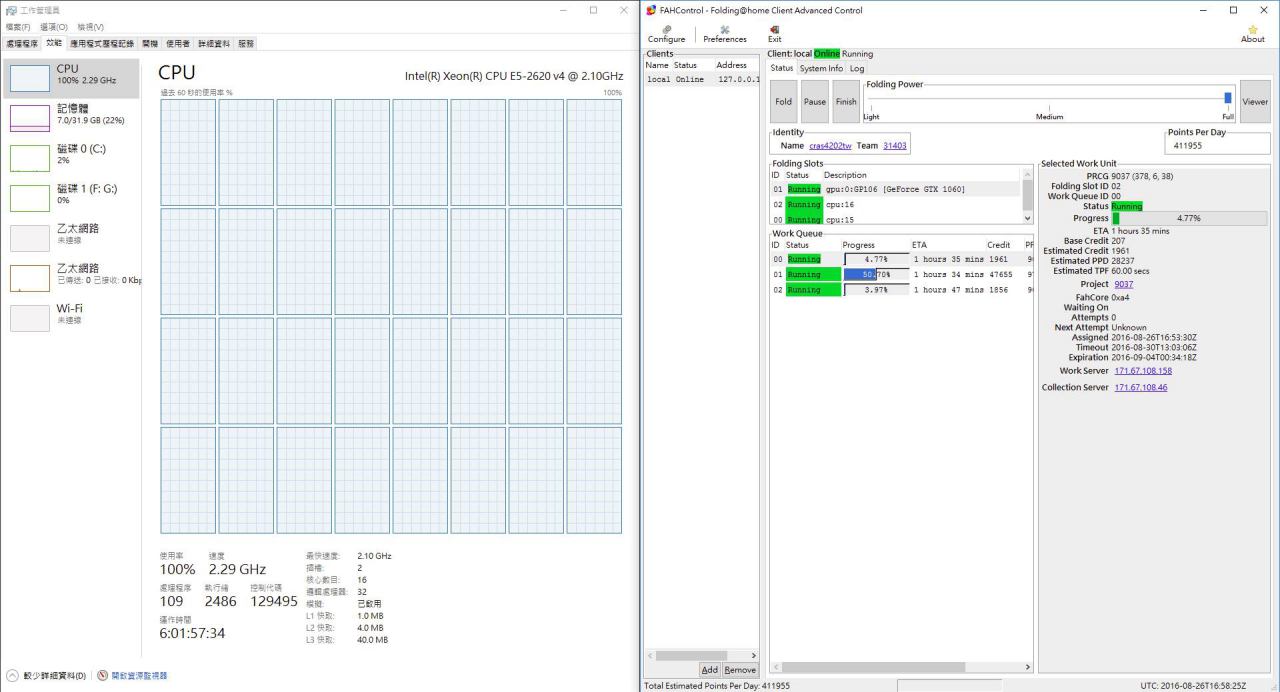Screen dimensions: 1280x692
Task: Switch to the System Info tab
Action: pos(820,68)
